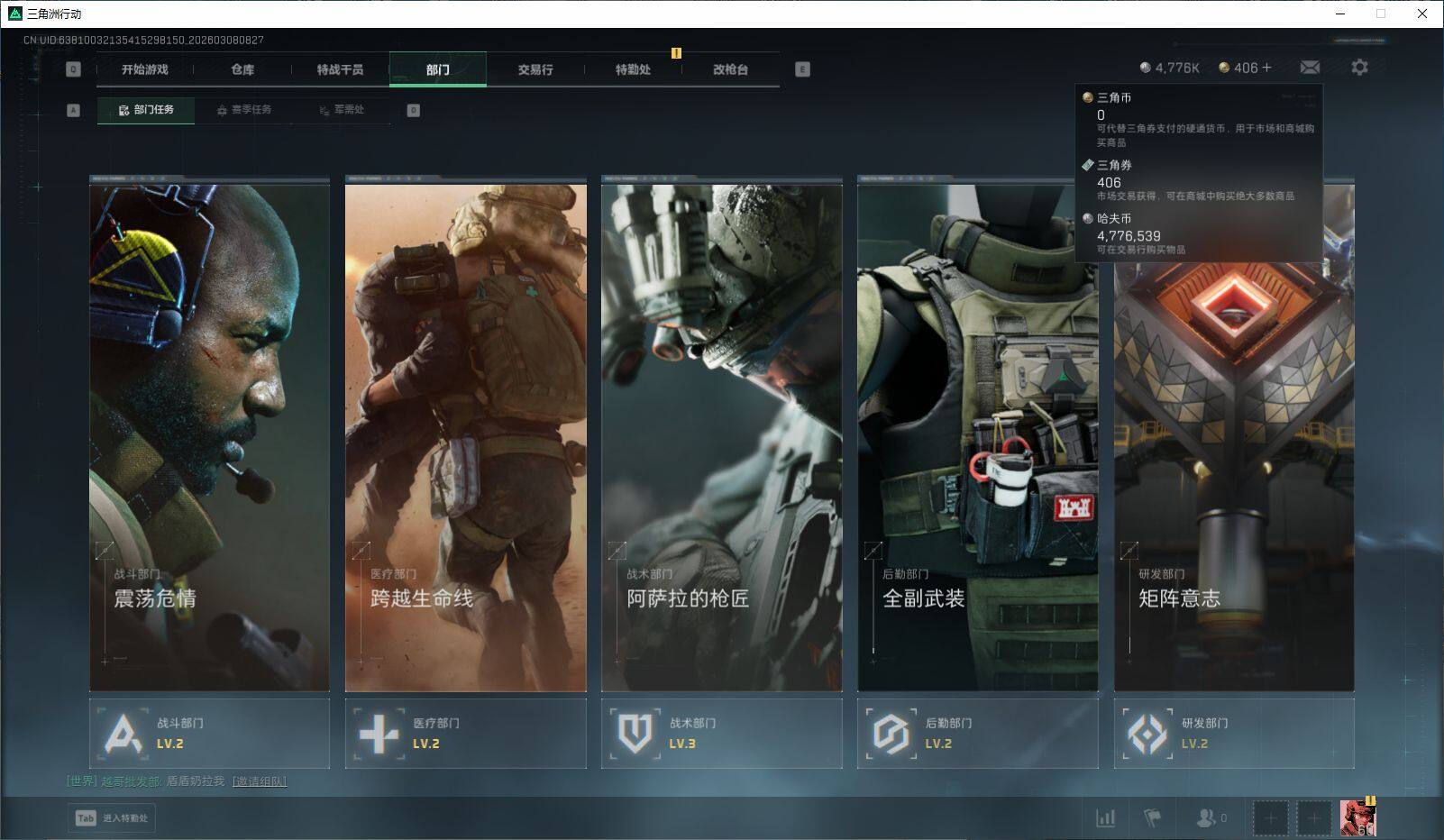Click the flag icon in bottom bar
This screenshot has width=1444, height=840.
point(1152,818)
